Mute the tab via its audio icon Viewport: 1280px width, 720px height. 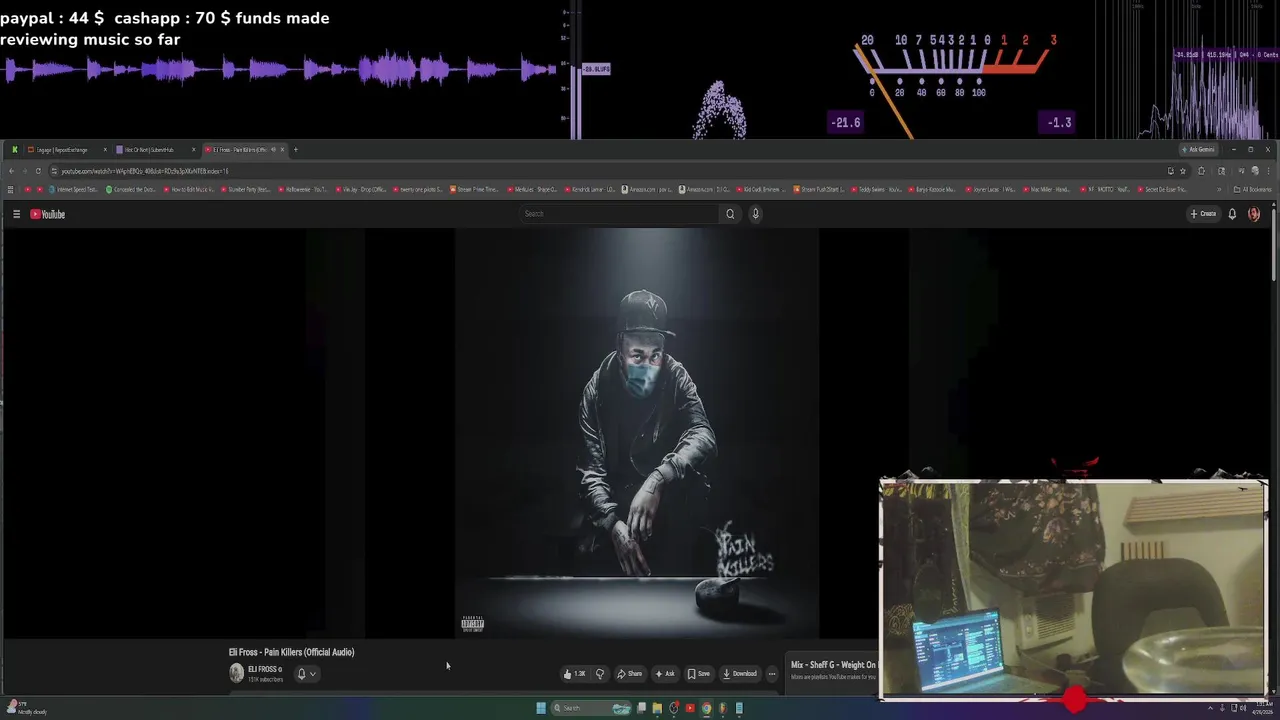tap(273, 149)
